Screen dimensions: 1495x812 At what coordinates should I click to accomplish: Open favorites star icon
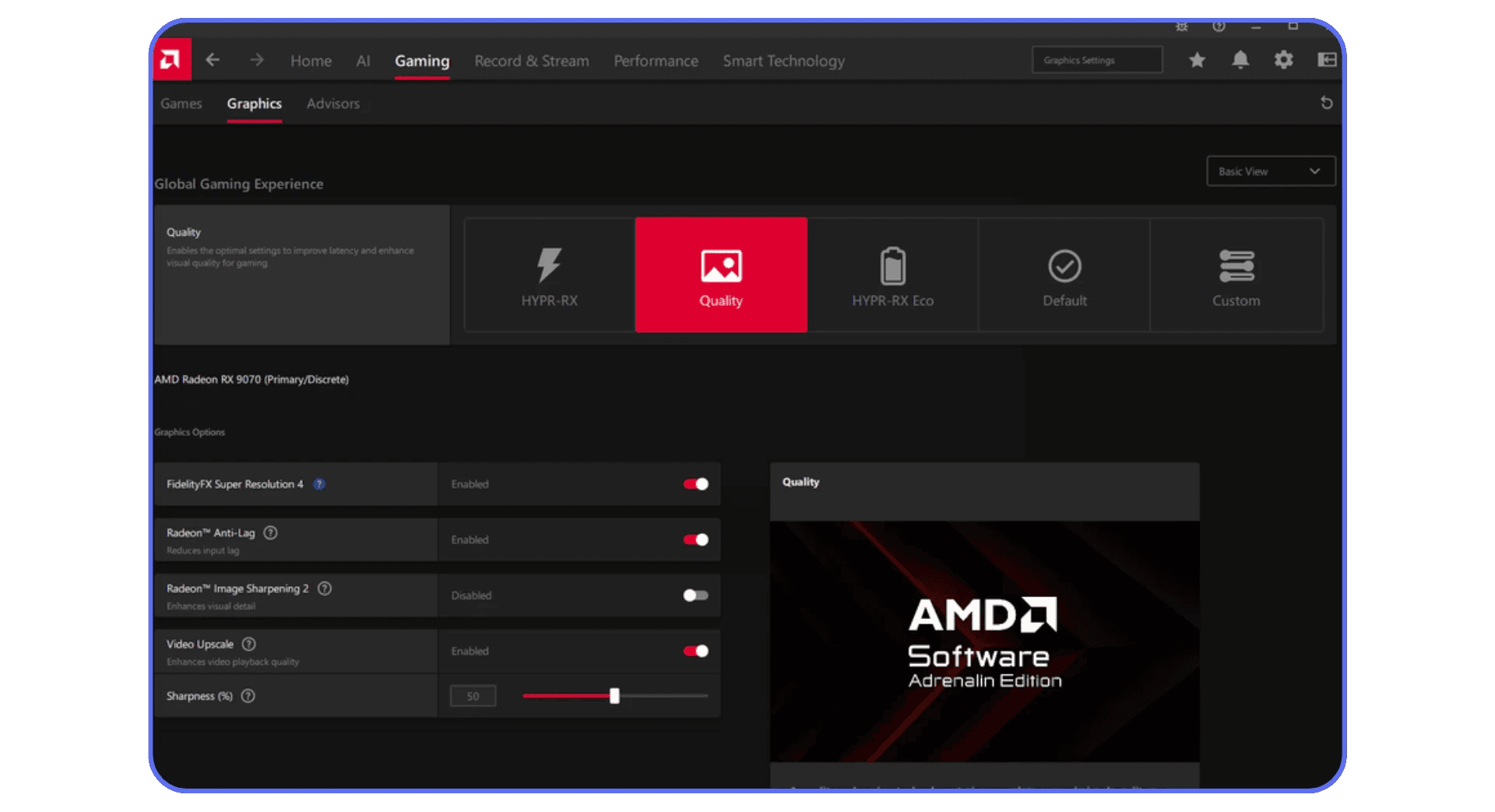pyautogui.click(x=1197, y=60)
